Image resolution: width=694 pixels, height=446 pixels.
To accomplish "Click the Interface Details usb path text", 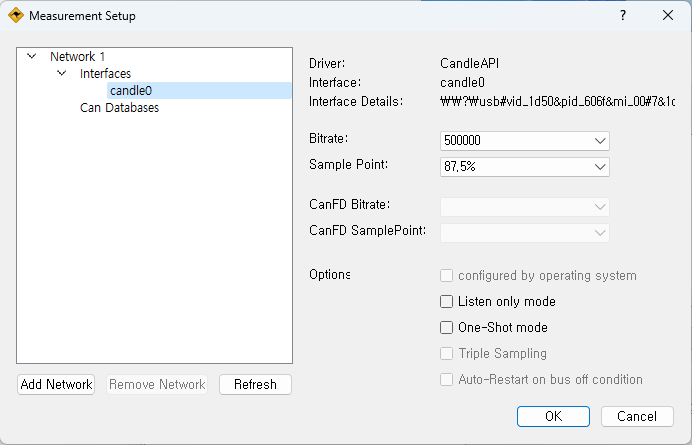I will pyautogui.click(x=557, y=102).
